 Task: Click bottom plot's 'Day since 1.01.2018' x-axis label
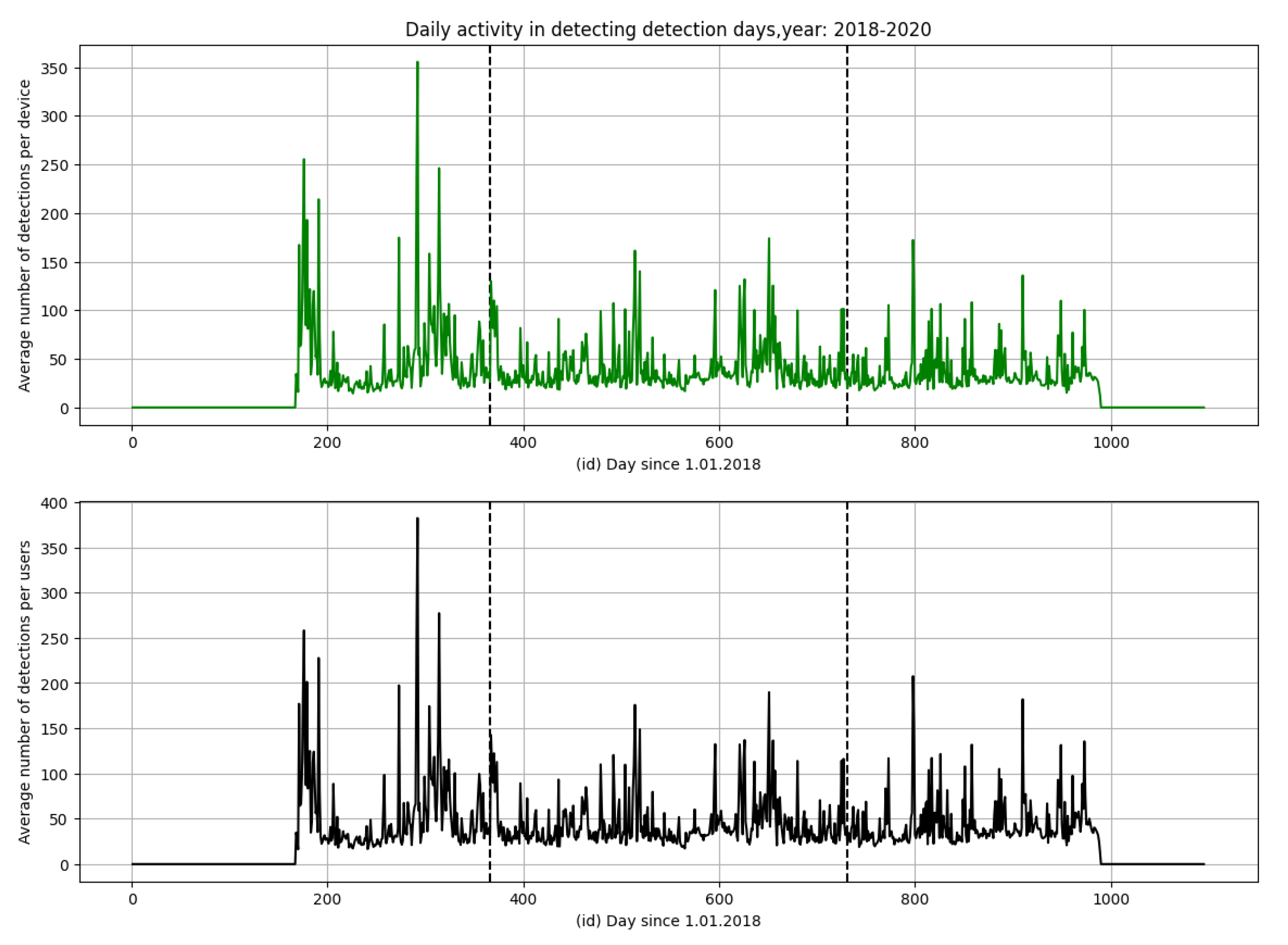point(668,921)
